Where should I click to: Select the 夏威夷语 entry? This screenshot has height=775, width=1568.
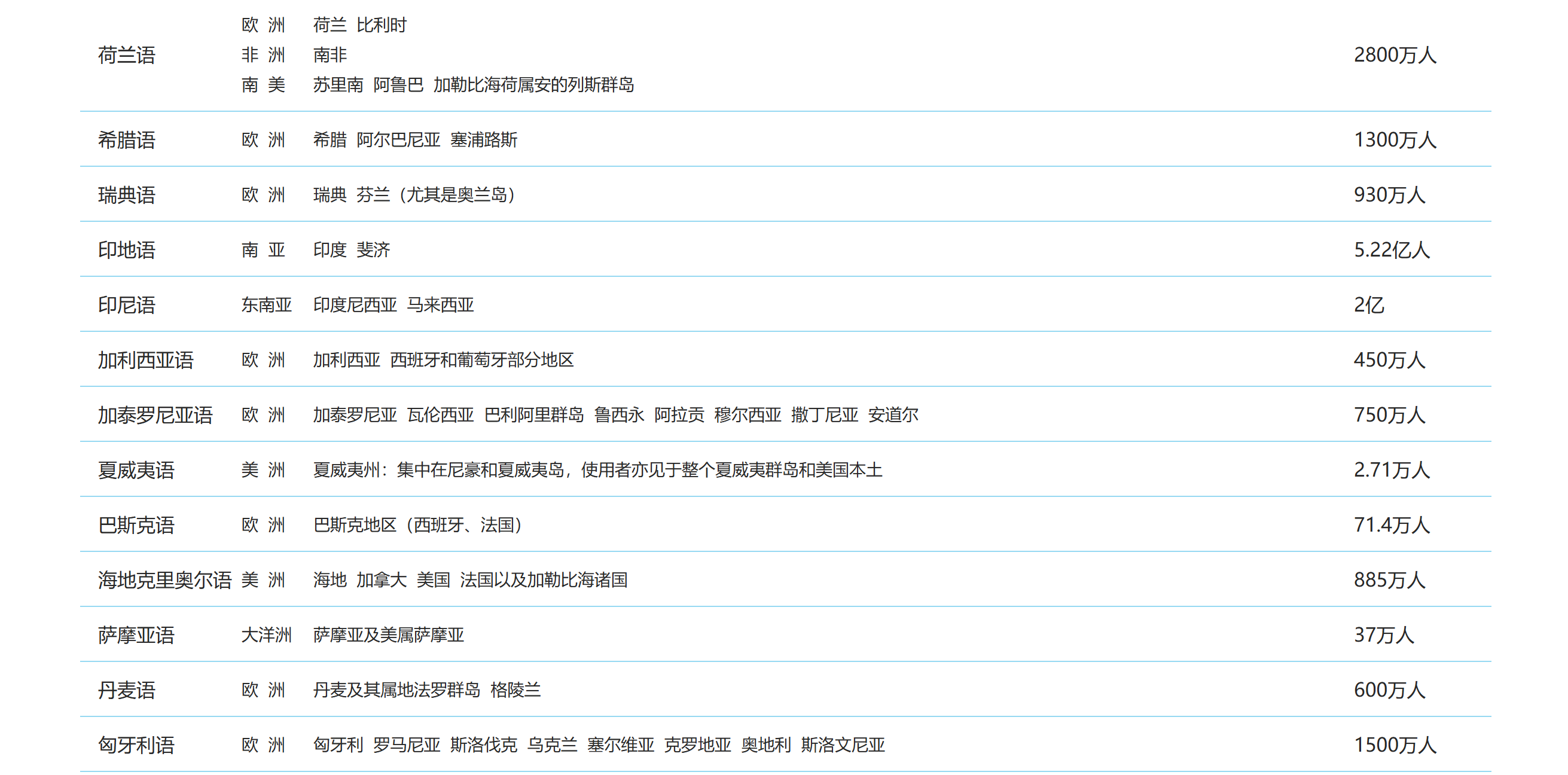point(136,470)
